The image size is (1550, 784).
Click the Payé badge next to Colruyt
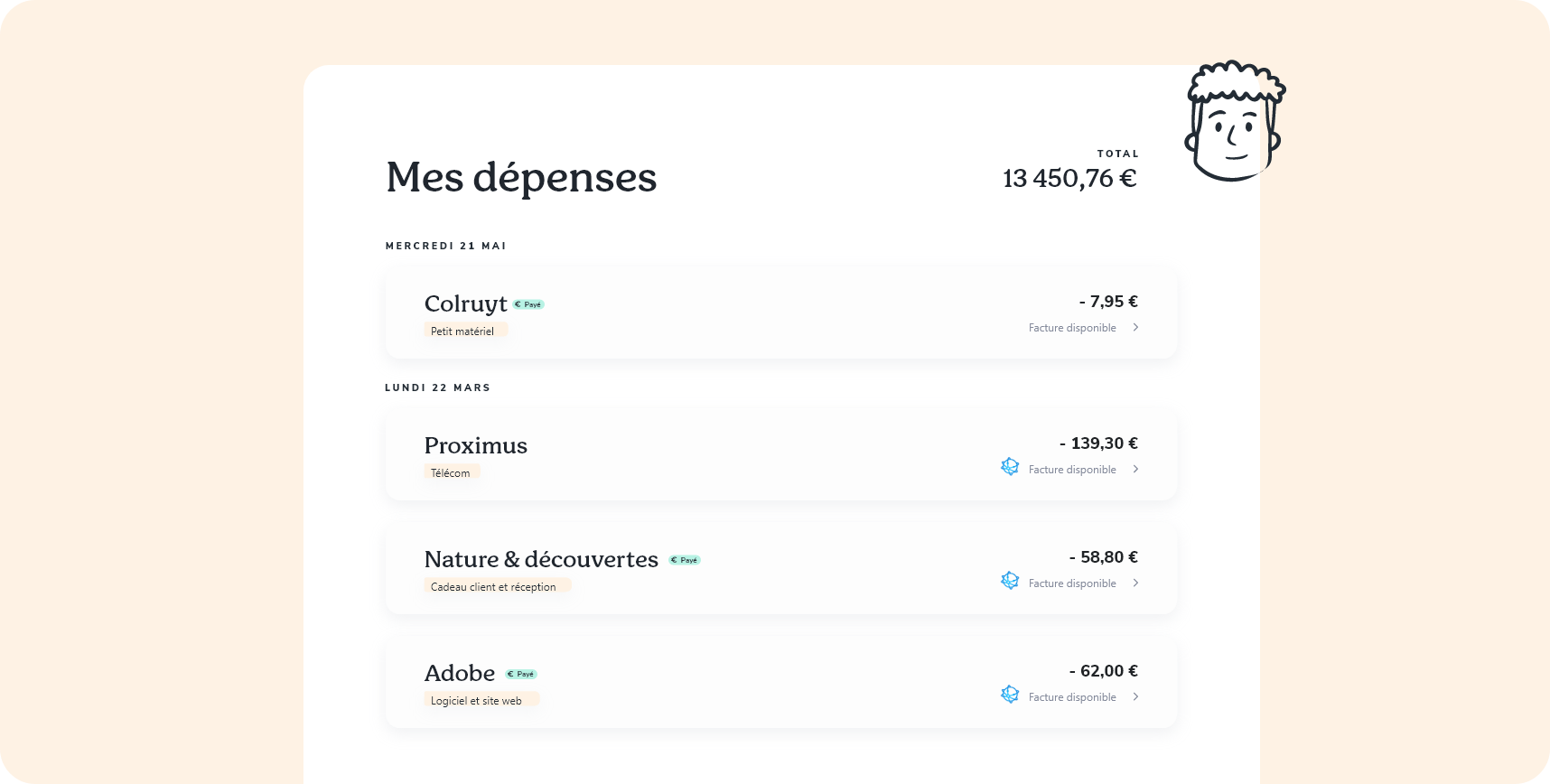click(529, 304)
